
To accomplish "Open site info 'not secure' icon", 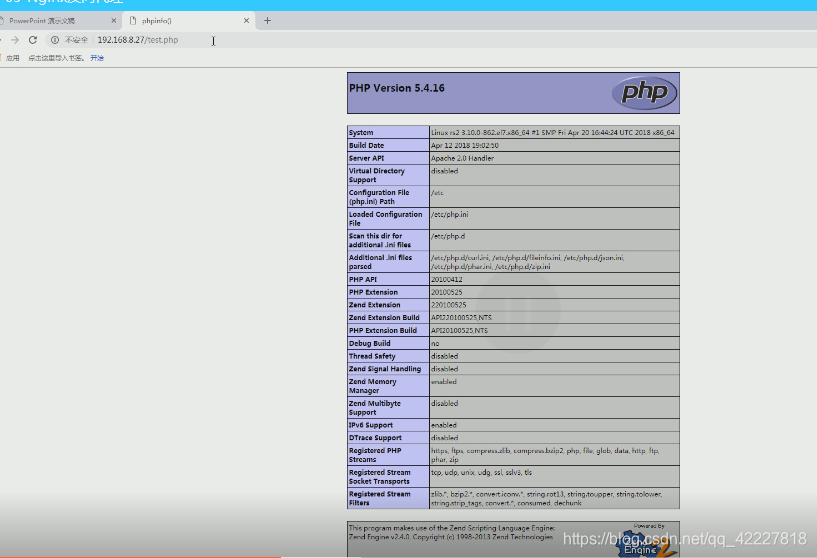I will point(55,40).
